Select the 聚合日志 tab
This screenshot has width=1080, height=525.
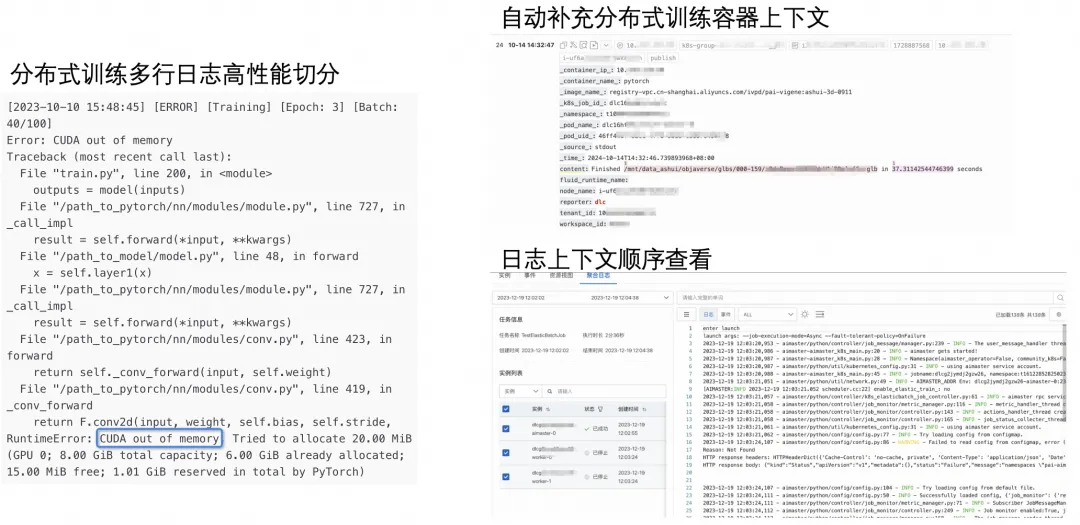599,276
